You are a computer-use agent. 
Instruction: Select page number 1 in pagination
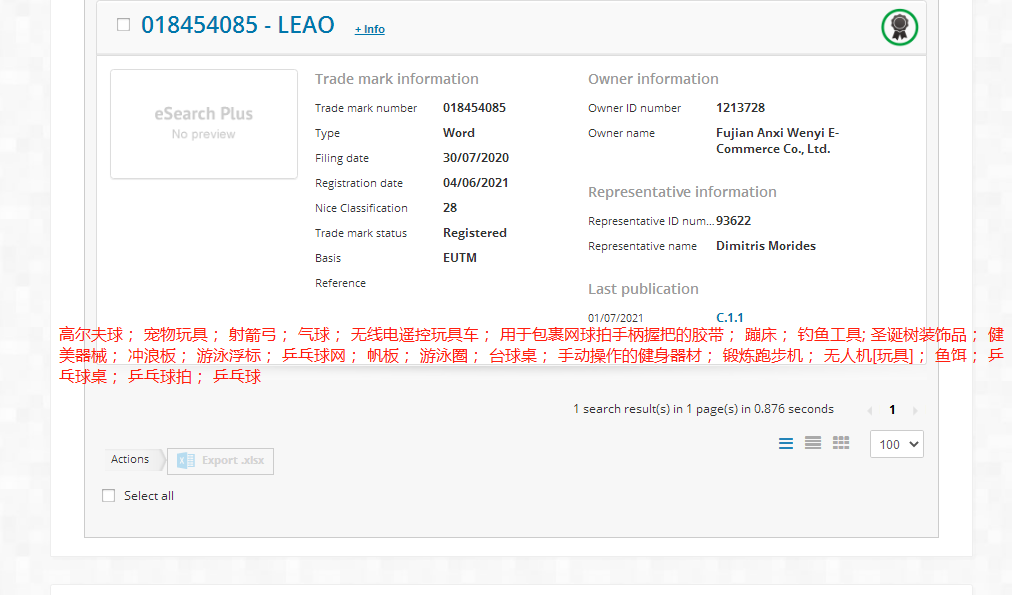click(x=892, y=410)
